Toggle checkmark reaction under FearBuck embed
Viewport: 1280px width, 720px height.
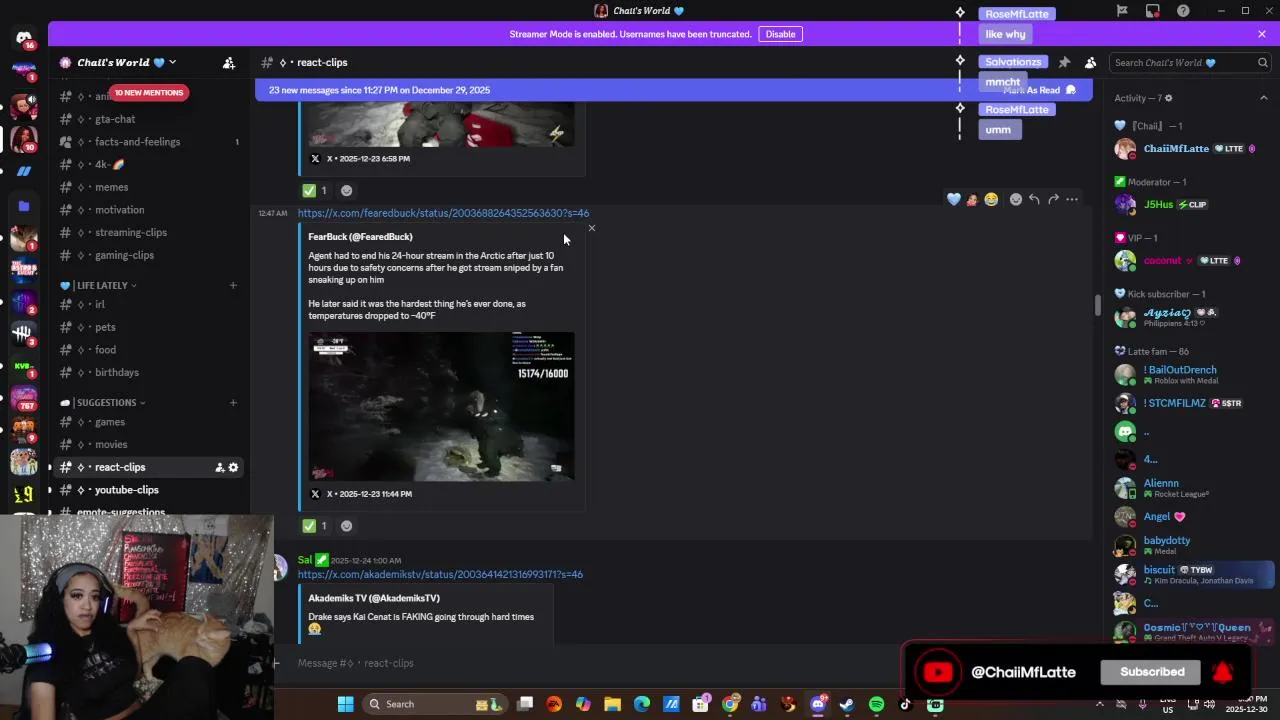click(316, 526)
